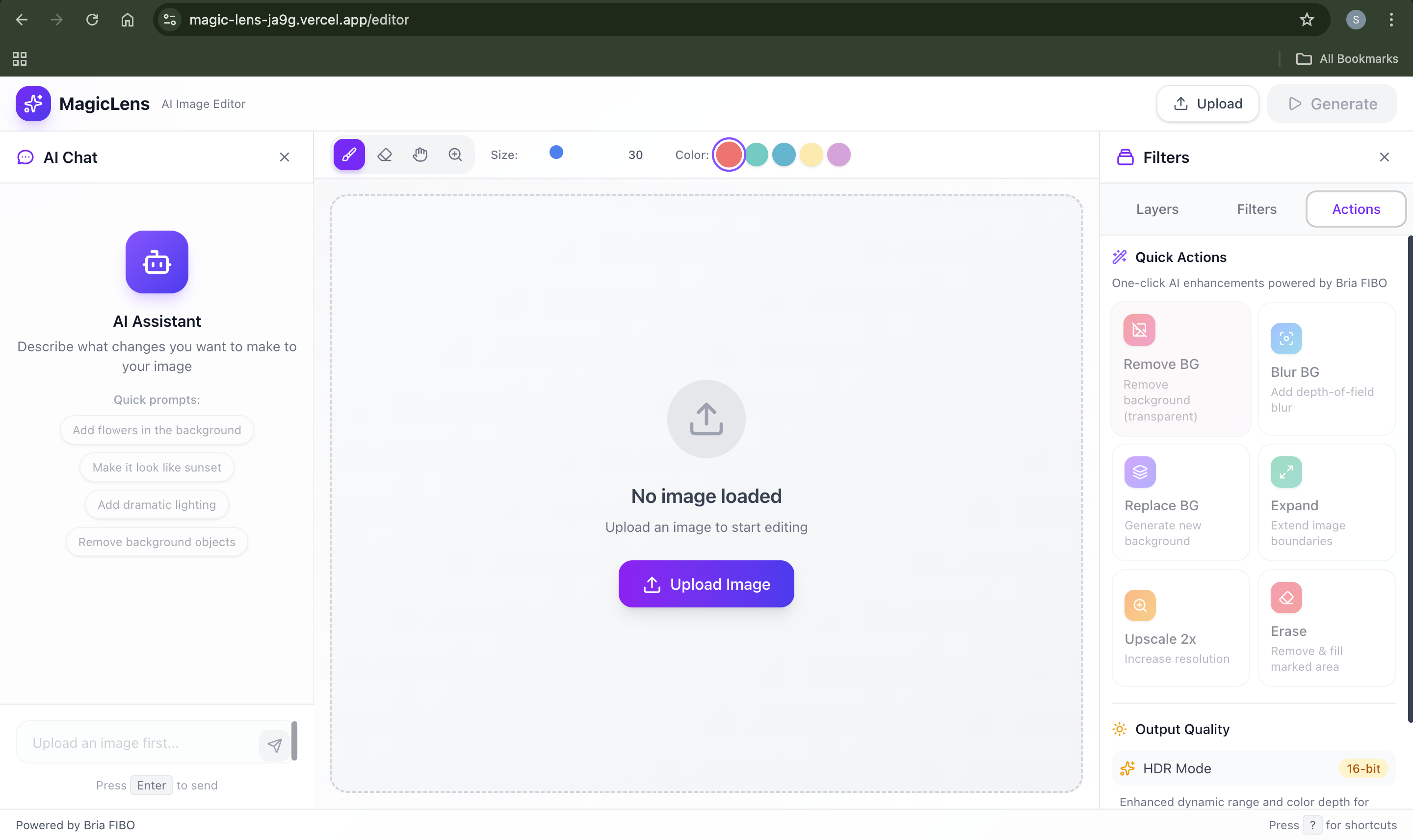1413x840 pixels.
Task: Activate the Hand pan tool
Action: pos(420,155)
